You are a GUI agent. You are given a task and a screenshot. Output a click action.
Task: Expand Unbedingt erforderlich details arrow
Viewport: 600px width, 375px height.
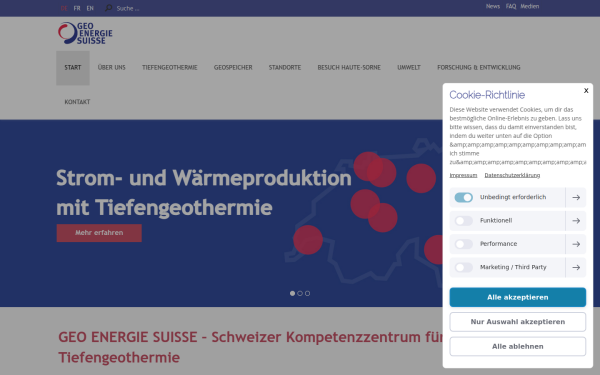tap(576, 197)
